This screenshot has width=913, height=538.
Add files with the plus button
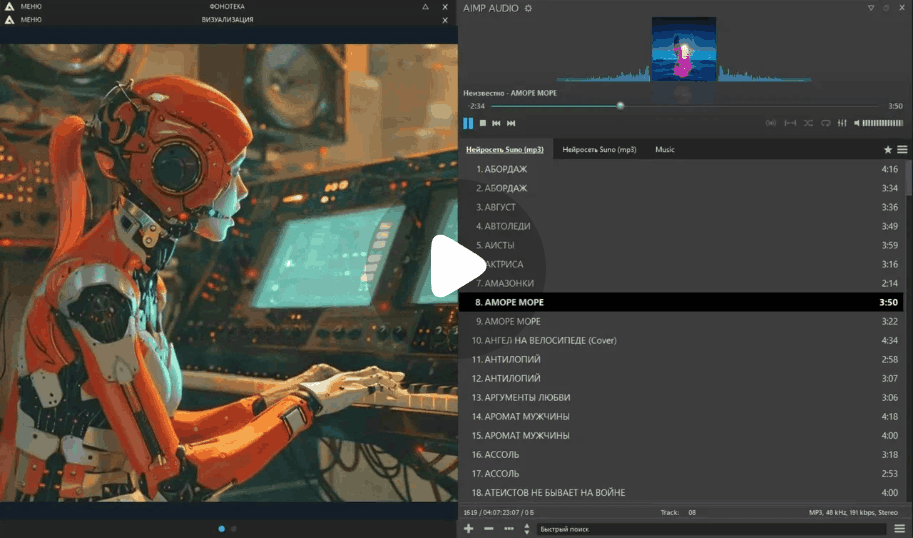[x=469, y=528]
